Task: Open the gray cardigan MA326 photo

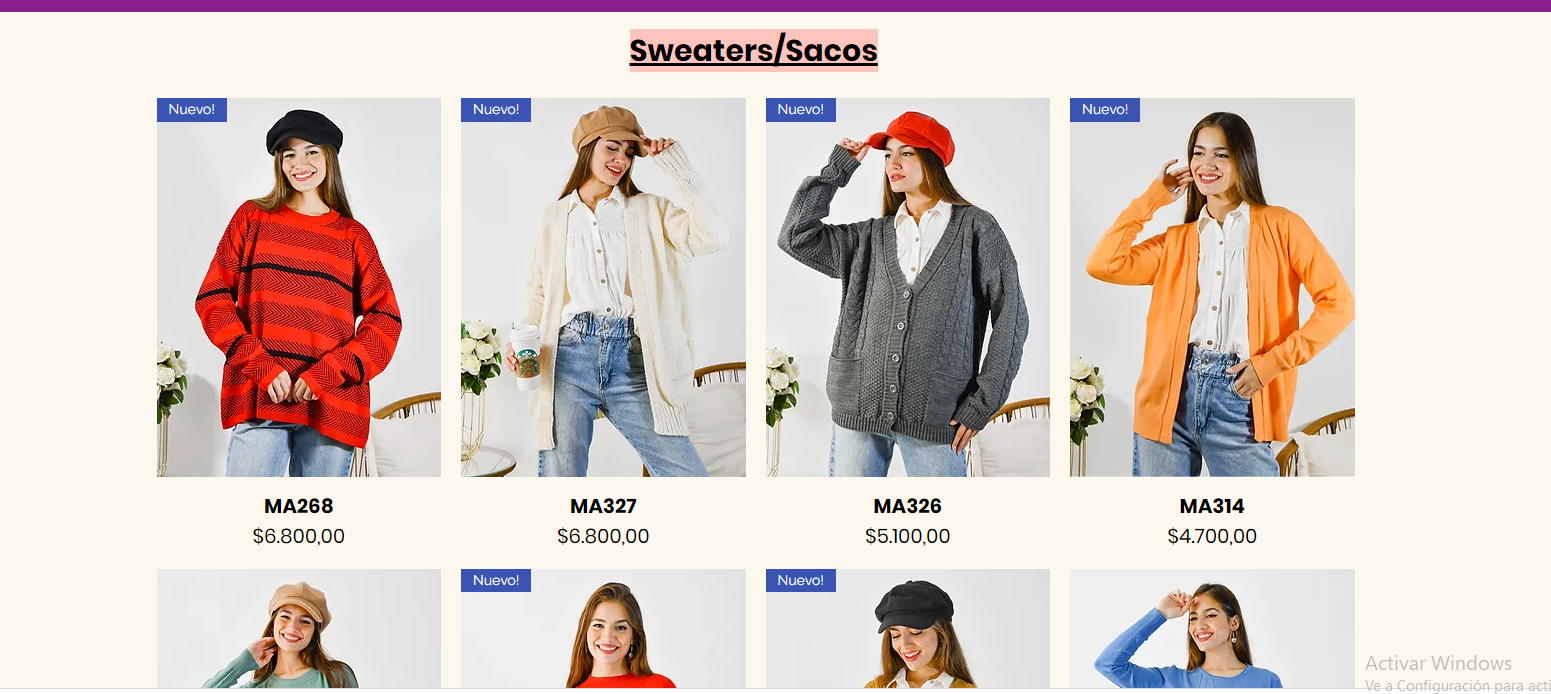Action: tap(908, 287)
